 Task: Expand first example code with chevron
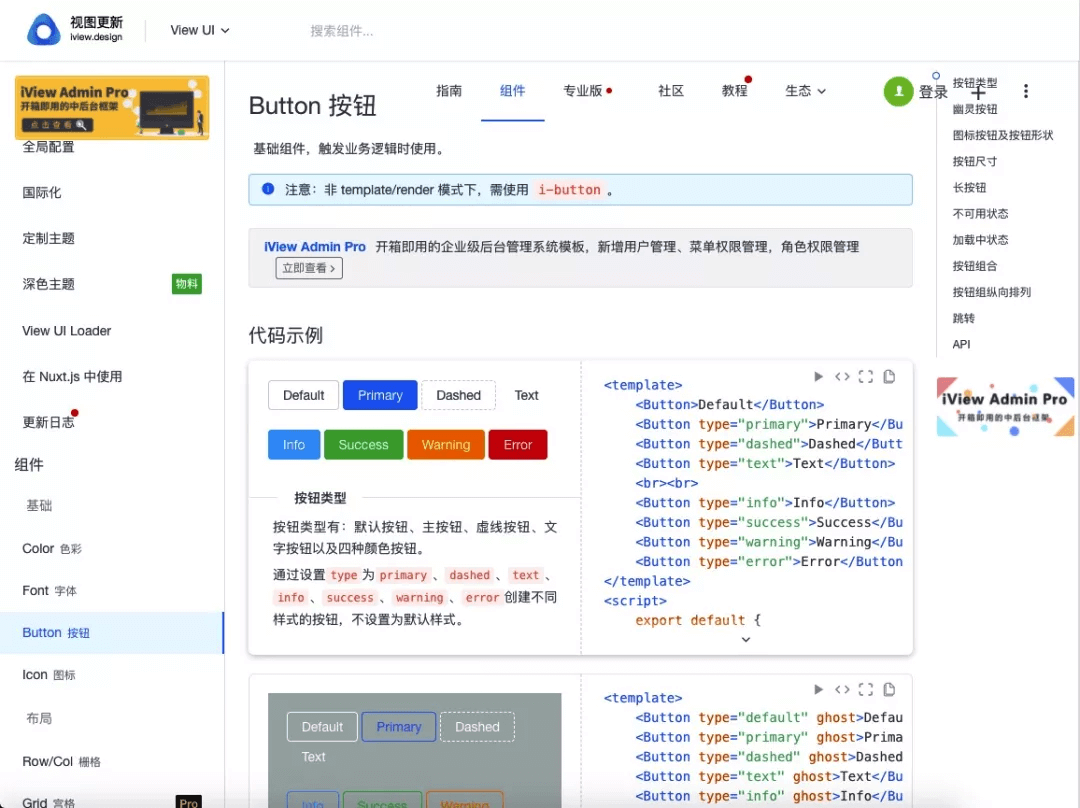[x=746, y=640]
